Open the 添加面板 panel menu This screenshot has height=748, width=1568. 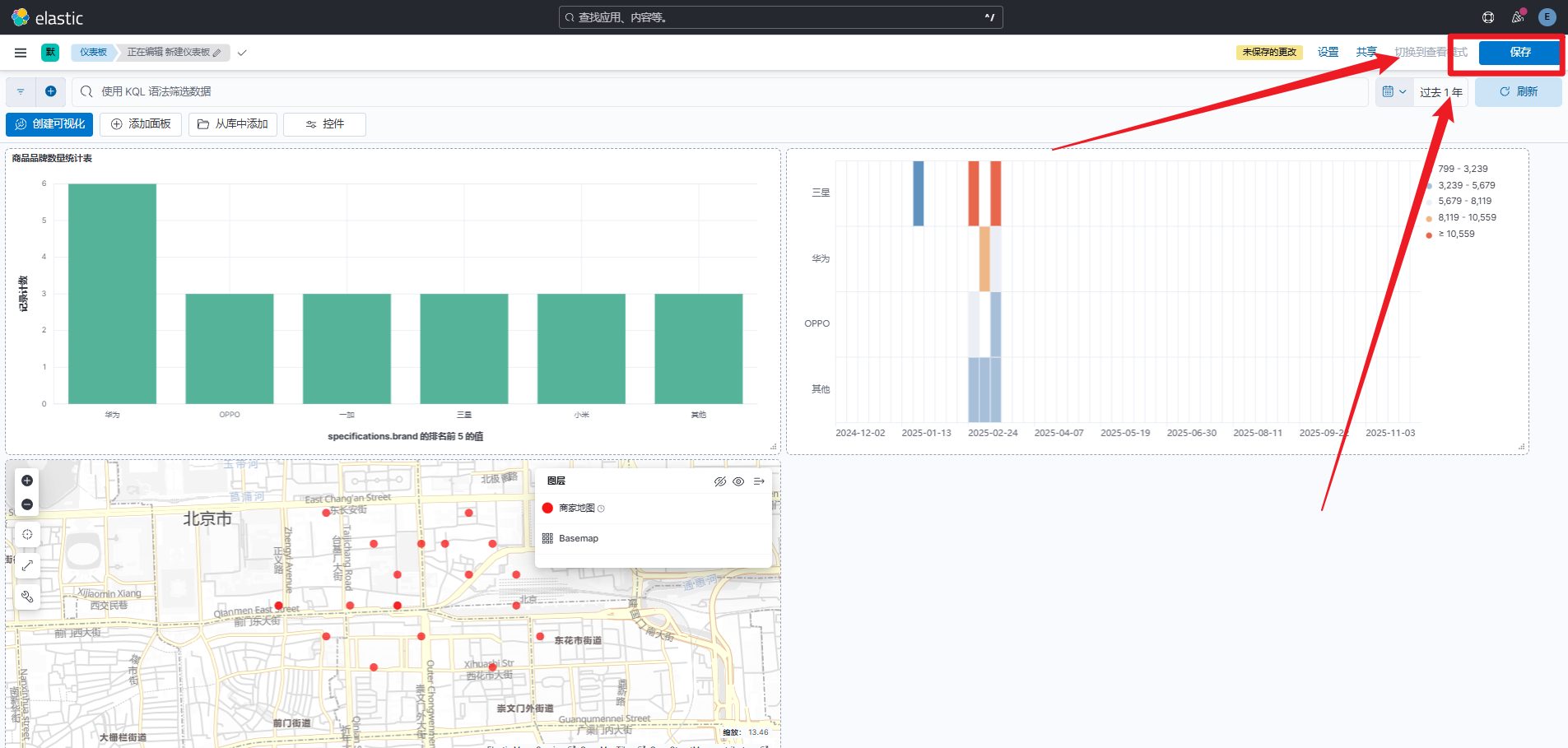141,124
